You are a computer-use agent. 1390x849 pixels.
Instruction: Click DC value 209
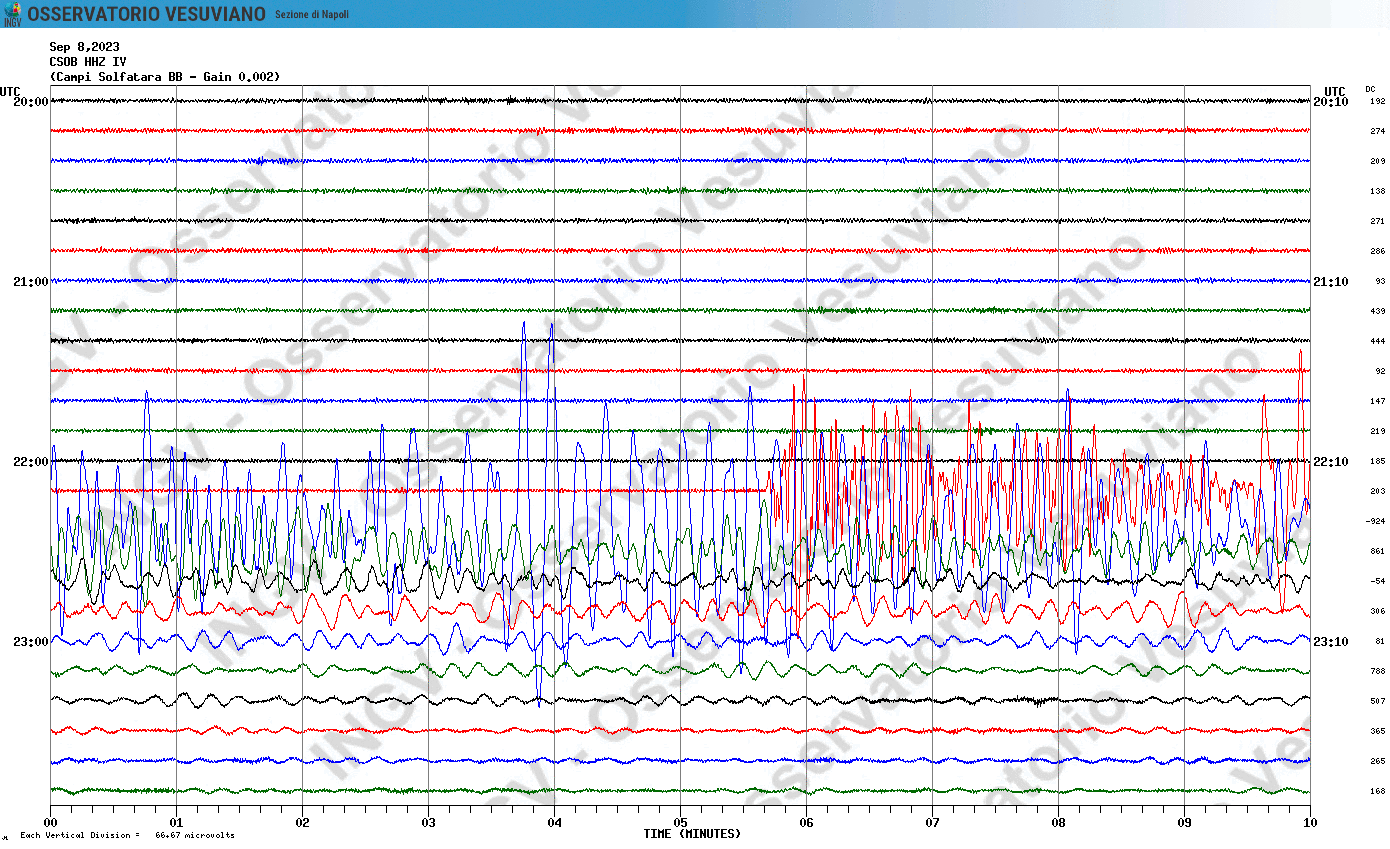pyautogui.click(x=1378, y=161)
